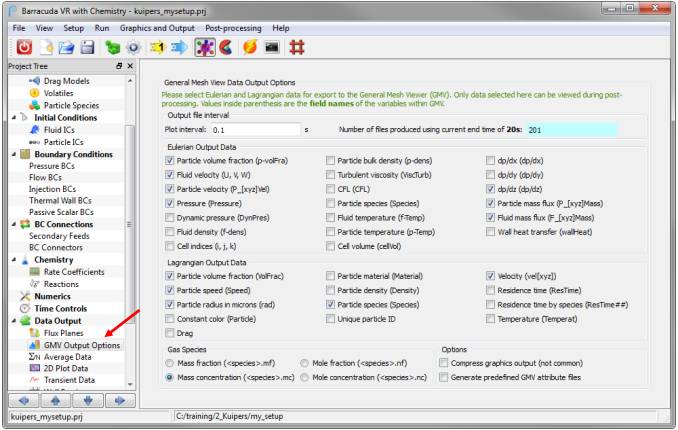
Task: Open Numerics in project tree
Action: pyautogui.click(x=52, y=296)
